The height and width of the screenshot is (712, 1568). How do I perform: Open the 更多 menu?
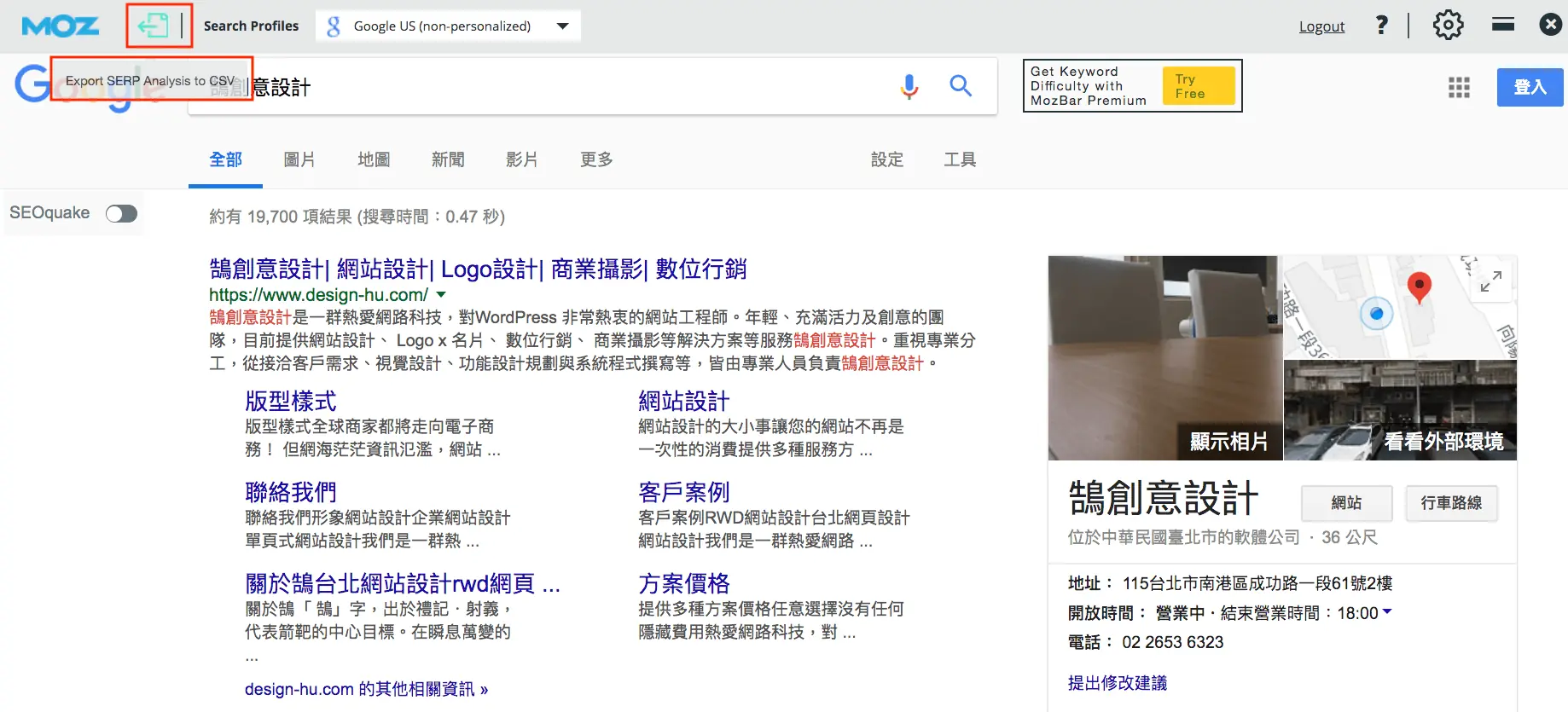click(x=596, y=159)
